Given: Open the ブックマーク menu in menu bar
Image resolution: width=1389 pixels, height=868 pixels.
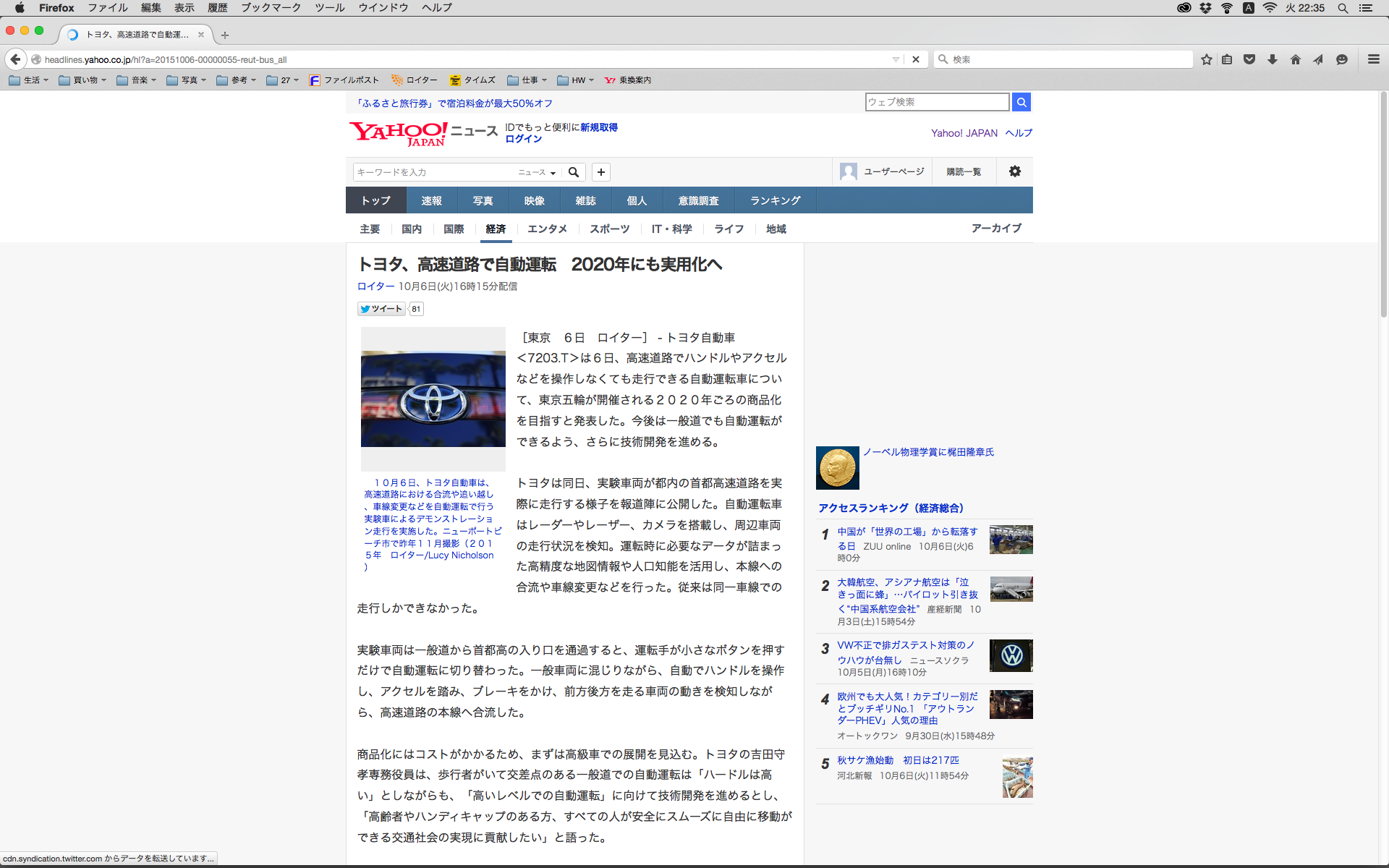Looking at the screenshot, I should point(271,7).
